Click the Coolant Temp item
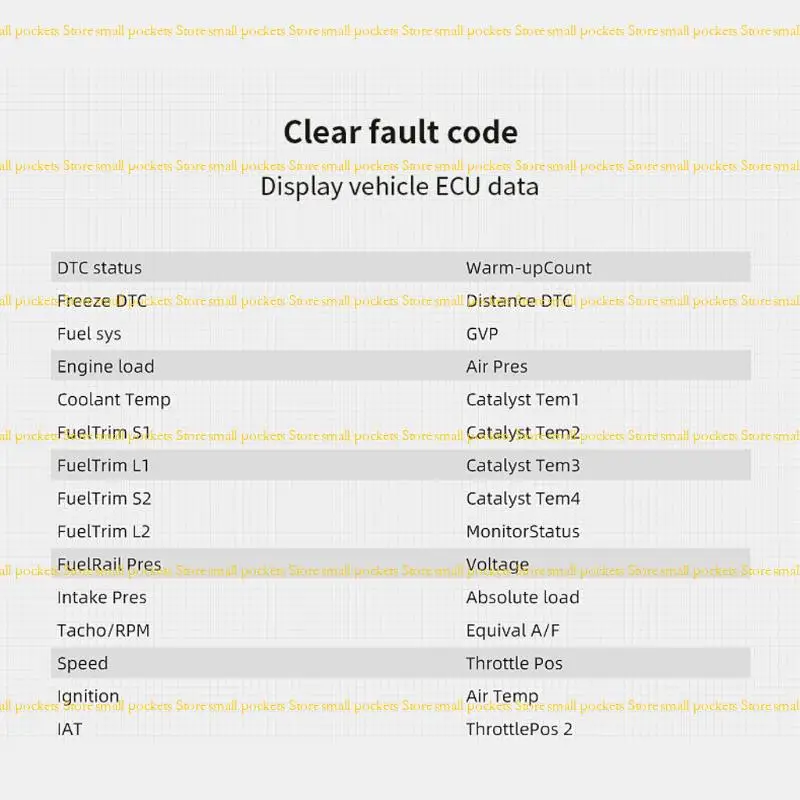This screenshot has width=800, height=800. point(114,400)
